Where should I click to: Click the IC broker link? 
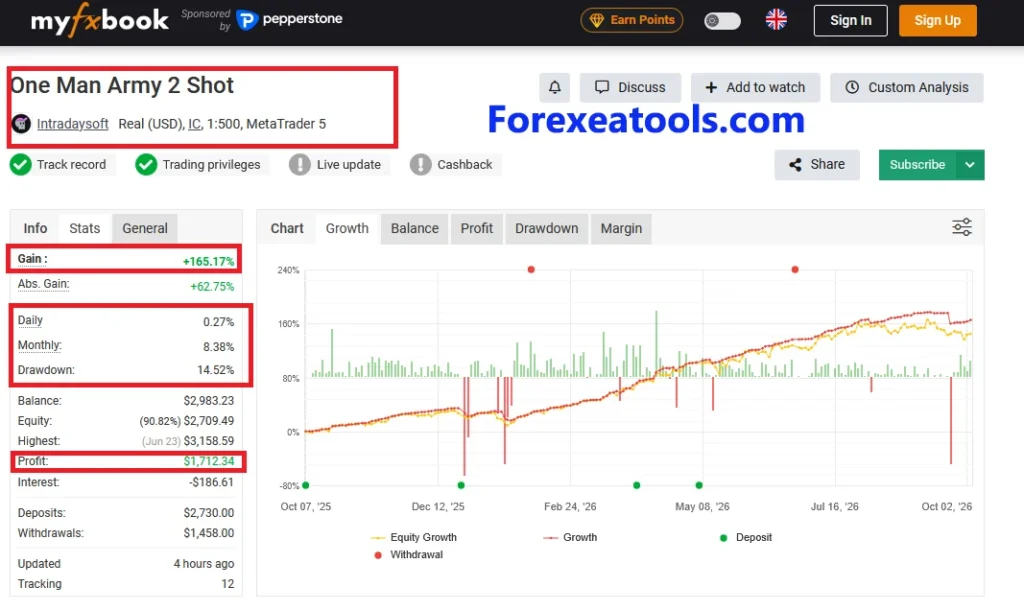(x=195, y=124)
